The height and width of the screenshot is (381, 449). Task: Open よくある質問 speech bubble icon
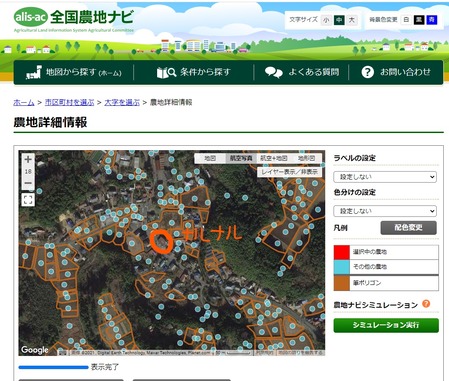[x=273, y=72]
